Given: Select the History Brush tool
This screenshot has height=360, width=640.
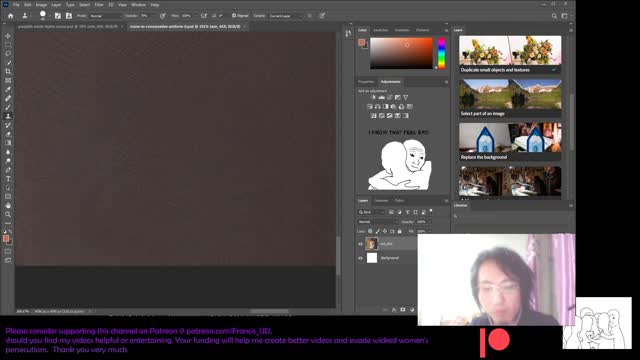Looking at the screenshot, I should pos(8,125).
